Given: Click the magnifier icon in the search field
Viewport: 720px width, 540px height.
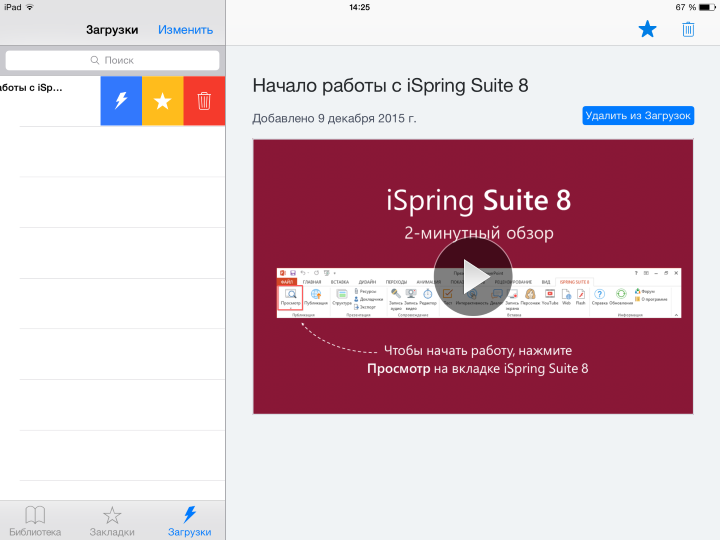Looking at the screenshot, I should point(95,60).
